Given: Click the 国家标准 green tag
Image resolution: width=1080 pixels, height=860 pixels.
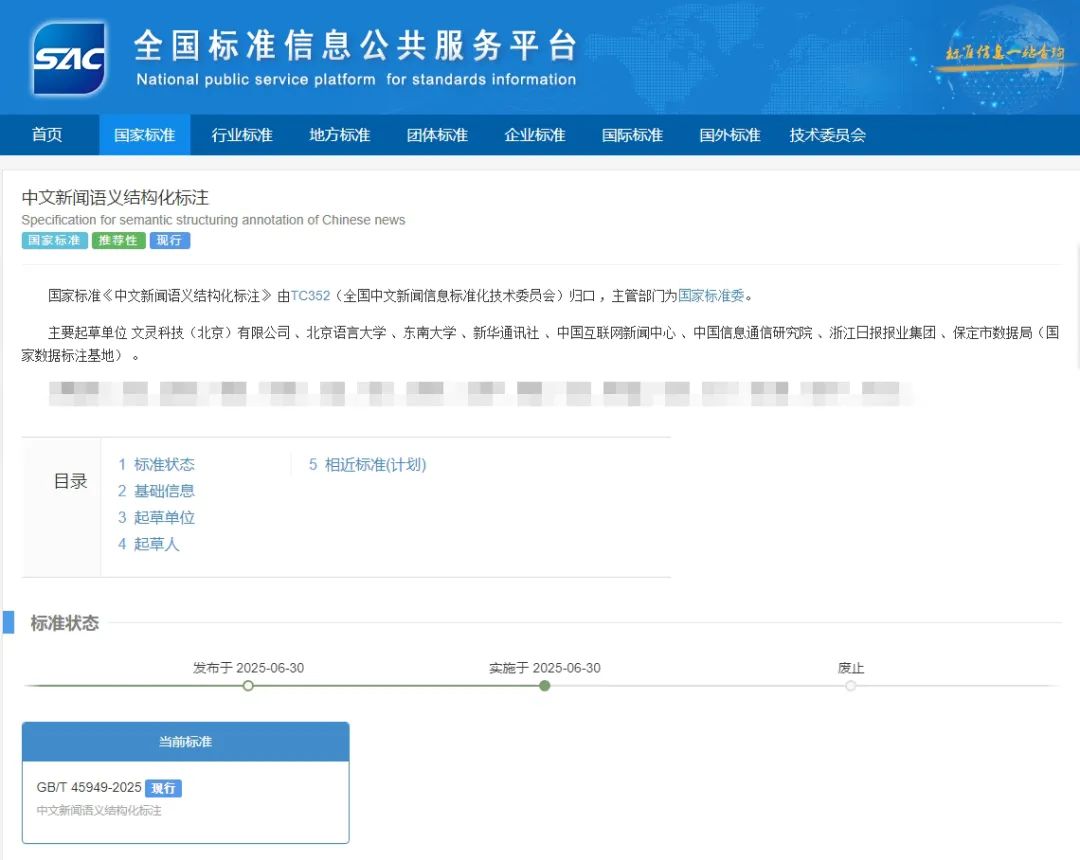Looking at the screenshot, I should point(54,240).
